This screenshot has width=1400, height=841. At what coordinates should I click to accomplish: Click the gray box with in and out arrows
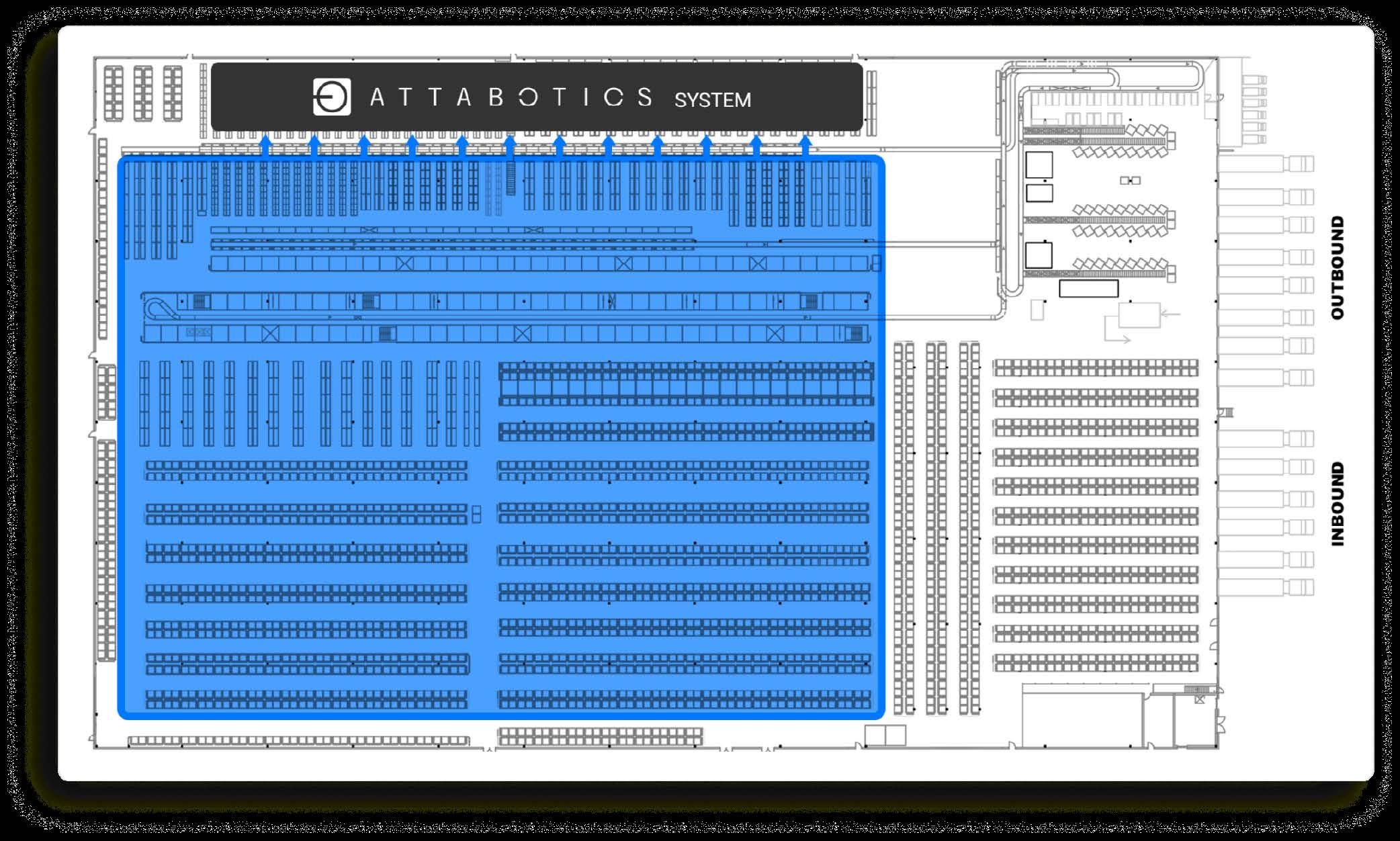1139,315
